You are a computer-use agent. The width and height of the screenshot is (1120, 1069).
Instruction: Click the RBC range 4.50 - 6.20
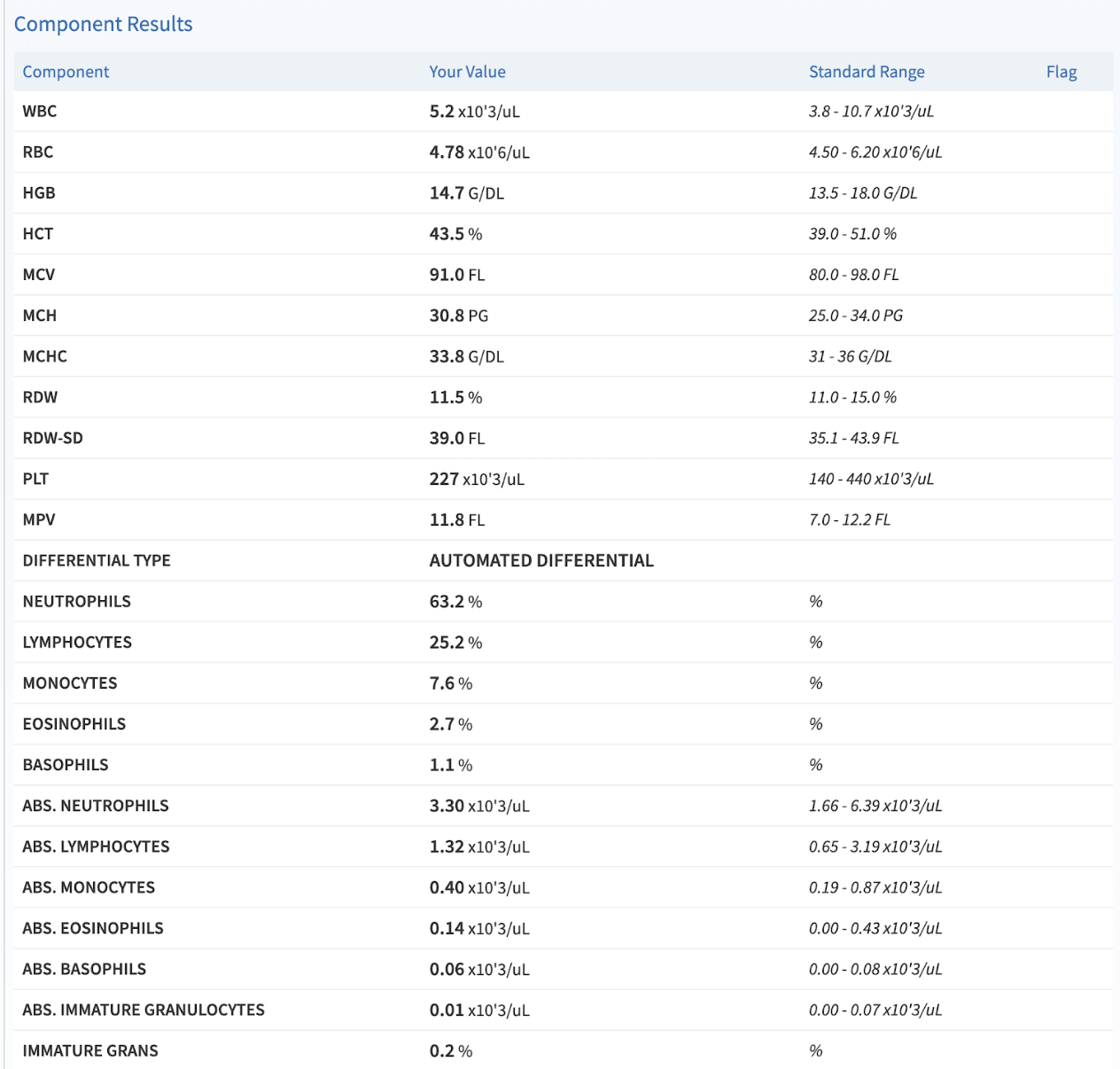pos(875,152)
